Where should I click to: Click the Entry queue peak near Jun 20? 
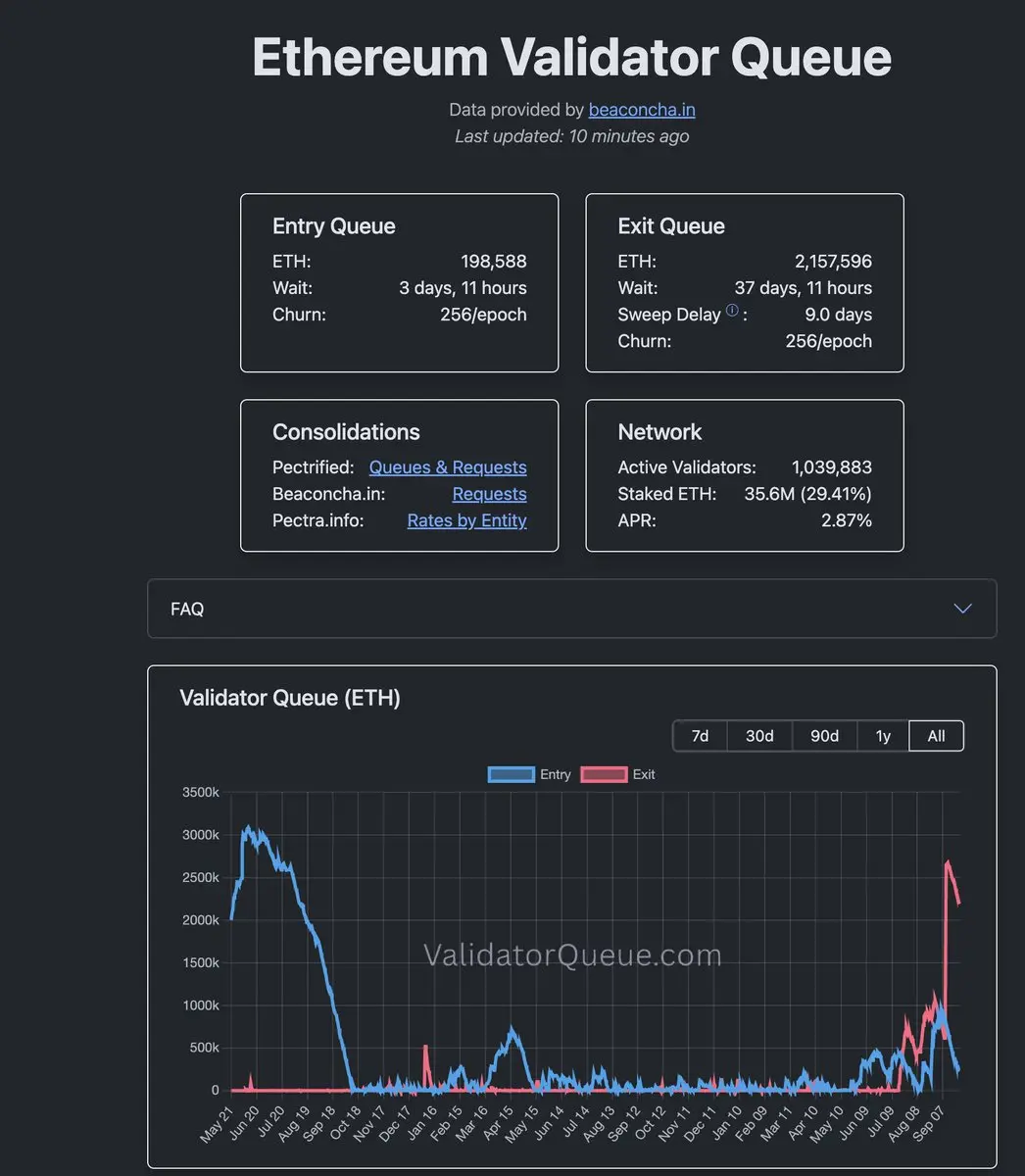(x=247, y=829)
